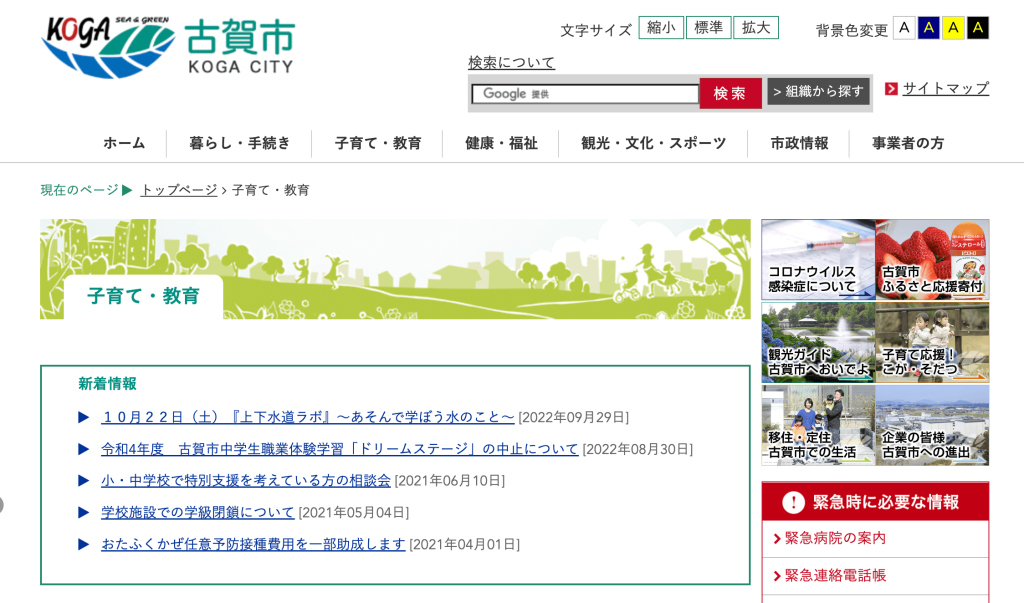Reset text size with 標準 button

click(x=708, y=28)
